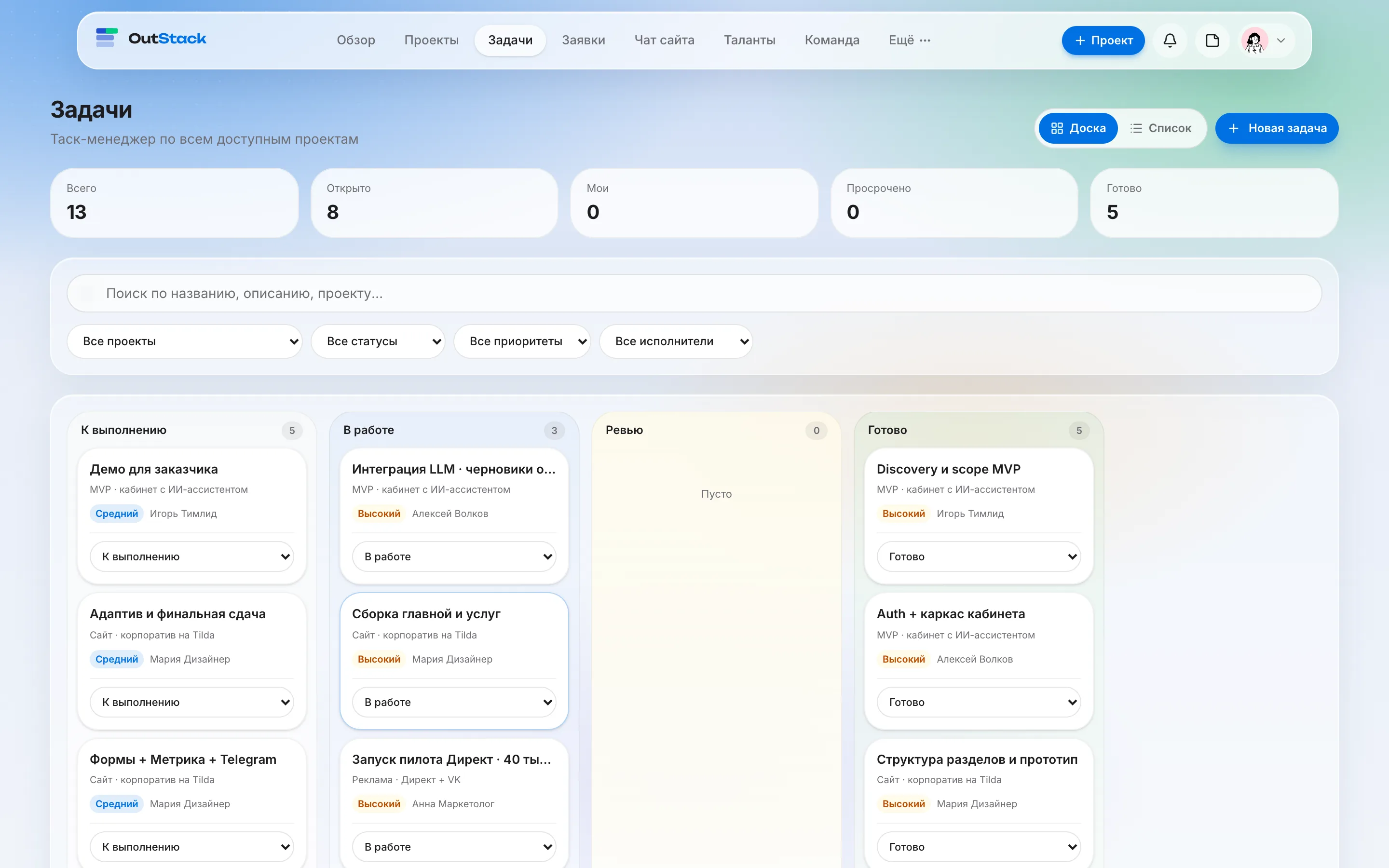
Task: Open the Чат сайта tab
Action: pyautogui.click(x=664, y=40)
